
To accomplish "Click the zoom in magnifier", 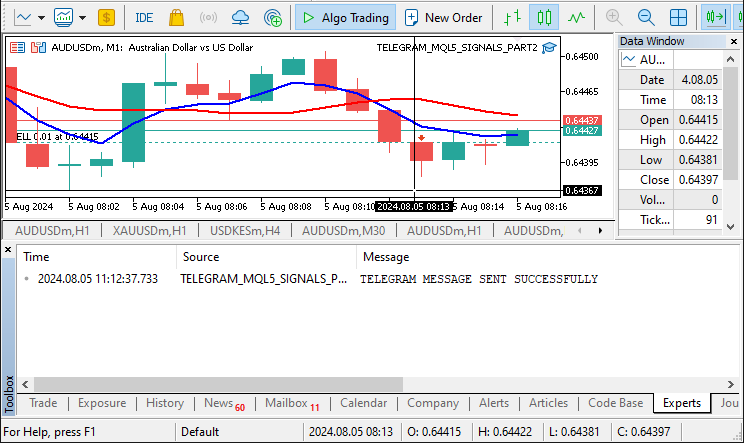I will [614, 18].
